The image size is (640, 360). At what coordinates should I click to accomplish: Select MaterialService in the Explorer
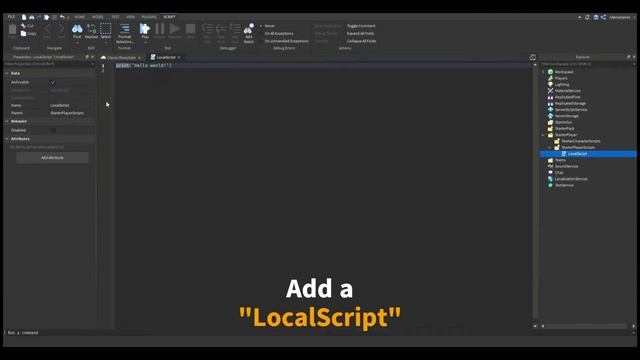pos(567,91)
